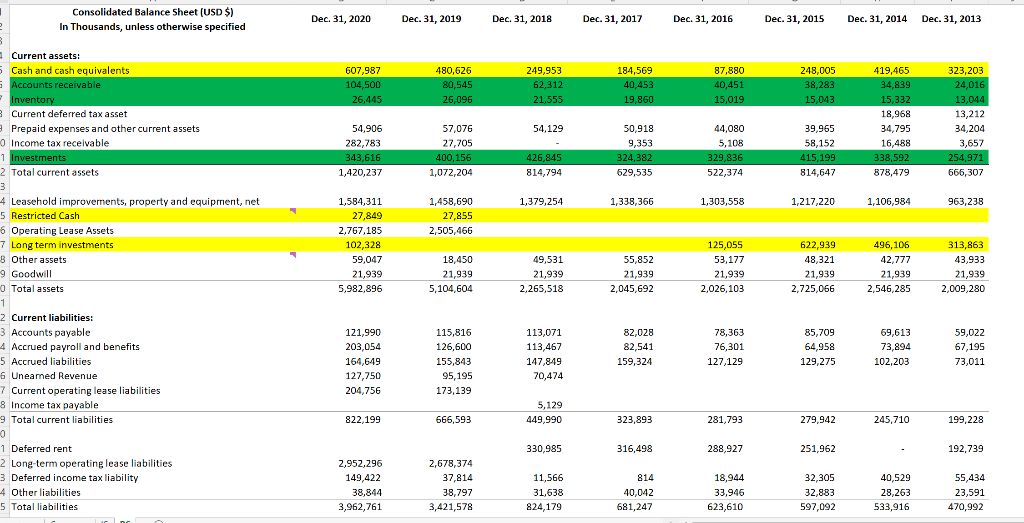Image resolution: width=1024 pixels, height=523 pixels.
Task: Click the 2020 total current assets 1,420,237
Action: pos(358,172)
